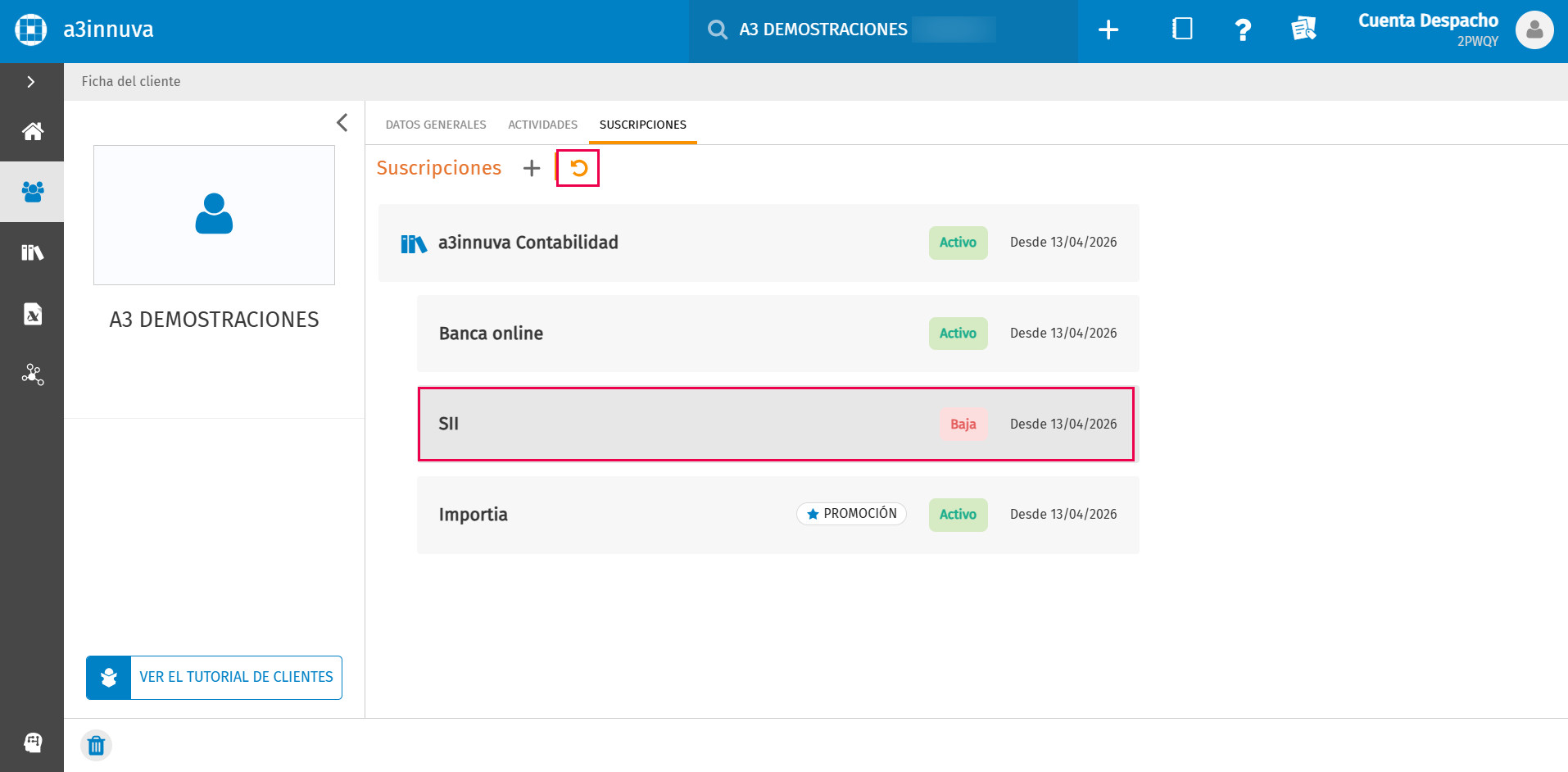The width and height of the screenshot is (1568, 772).
Task: Click the A3 DEMOSTRACIONES search field
Action: (883, 30)
